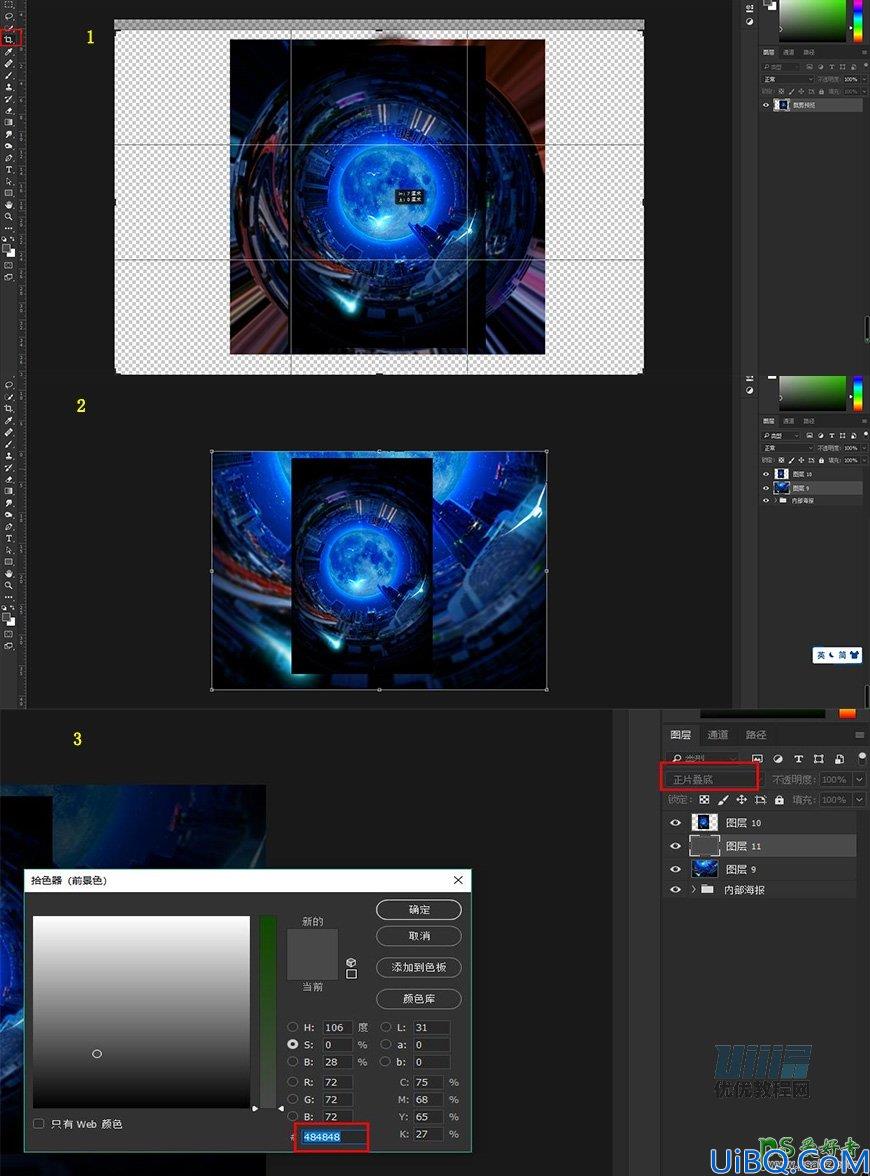
Task: Click the out-of-gamut cube icon in color picker
Action: click(351, 962)
